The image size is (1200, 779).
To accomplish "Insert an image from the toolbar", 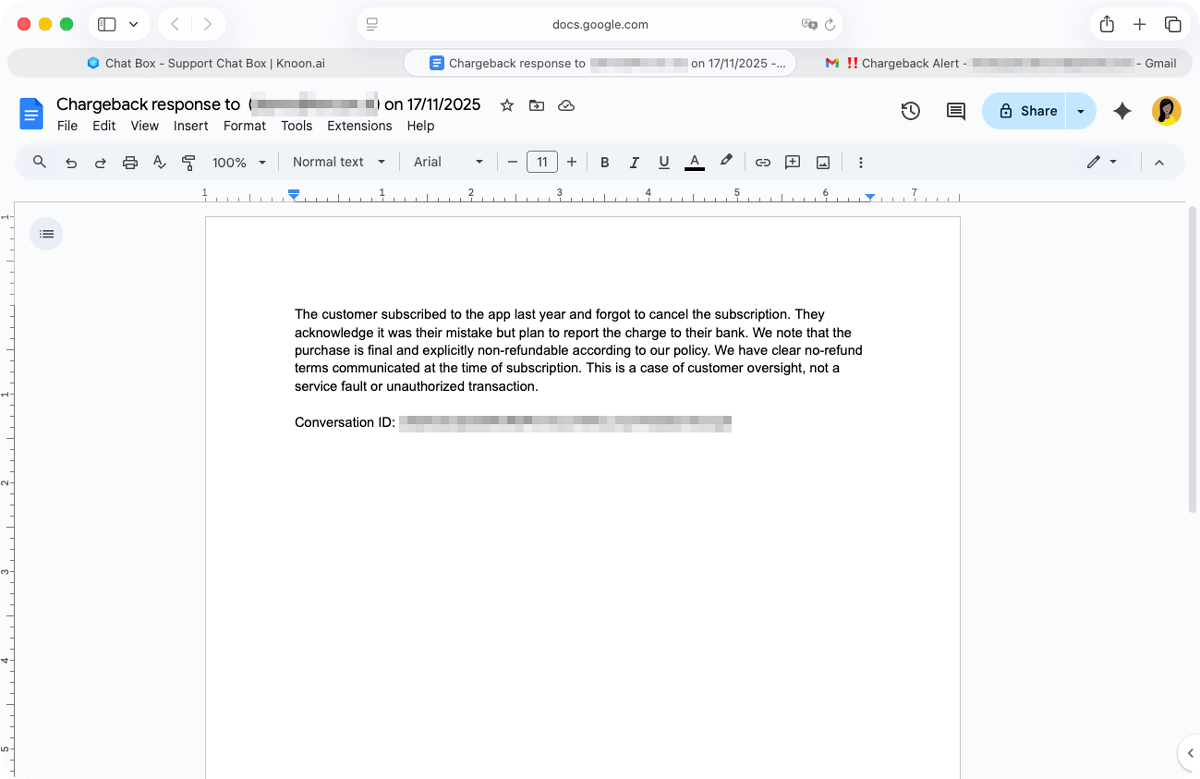I will (x=822, y=161).
